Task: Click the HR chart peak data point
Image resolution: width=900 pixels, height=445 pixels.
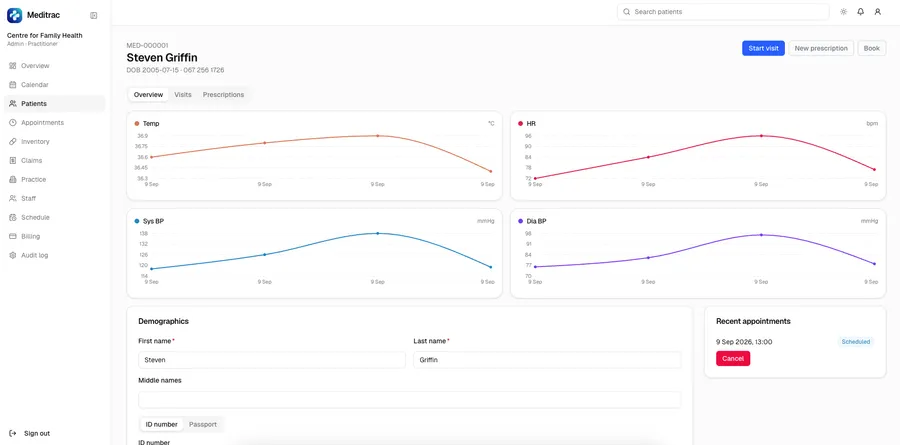Action: click(x=761, y=136)
